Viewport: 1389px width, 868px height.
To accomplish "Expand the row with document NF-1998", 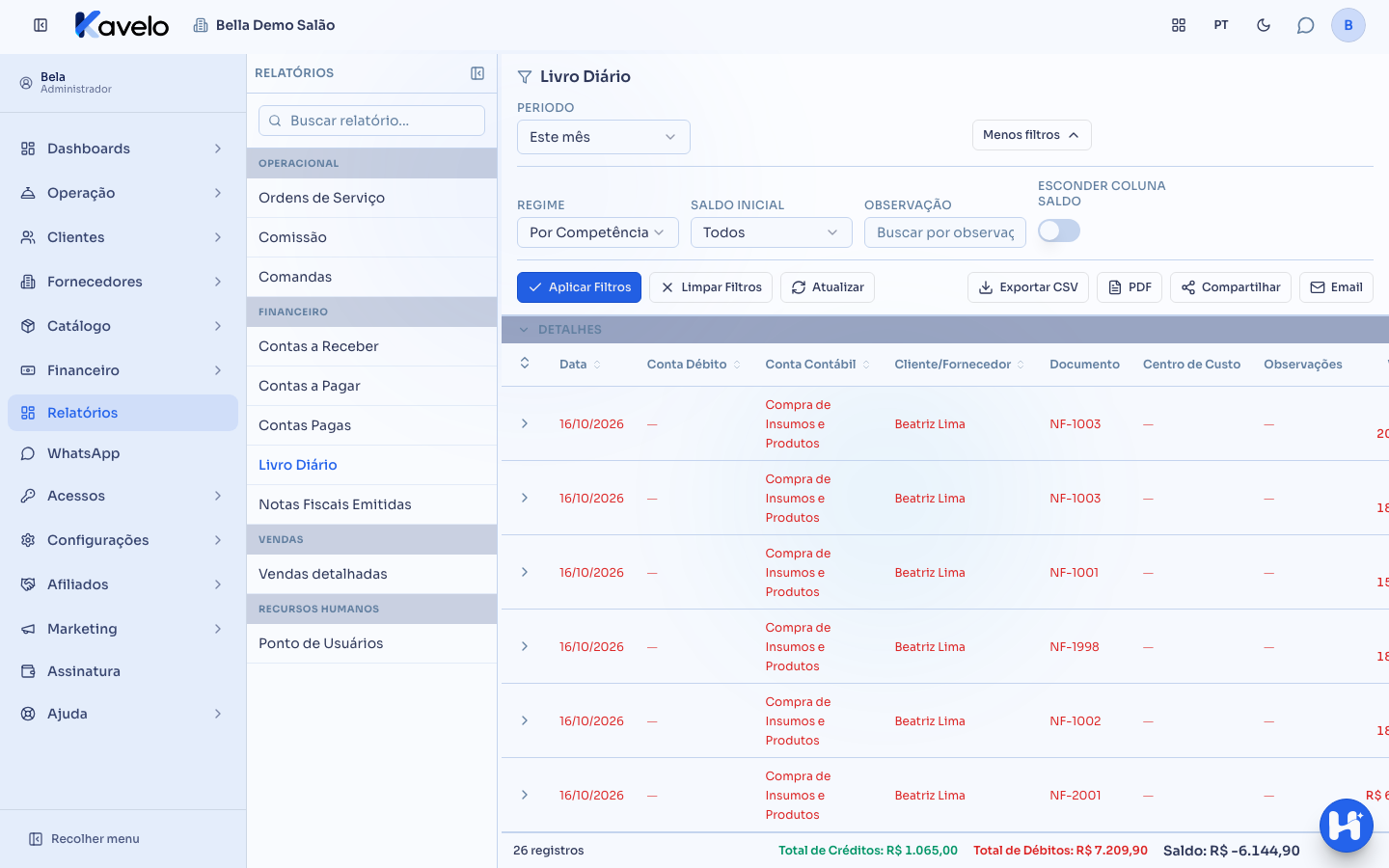I will point(525,646).
